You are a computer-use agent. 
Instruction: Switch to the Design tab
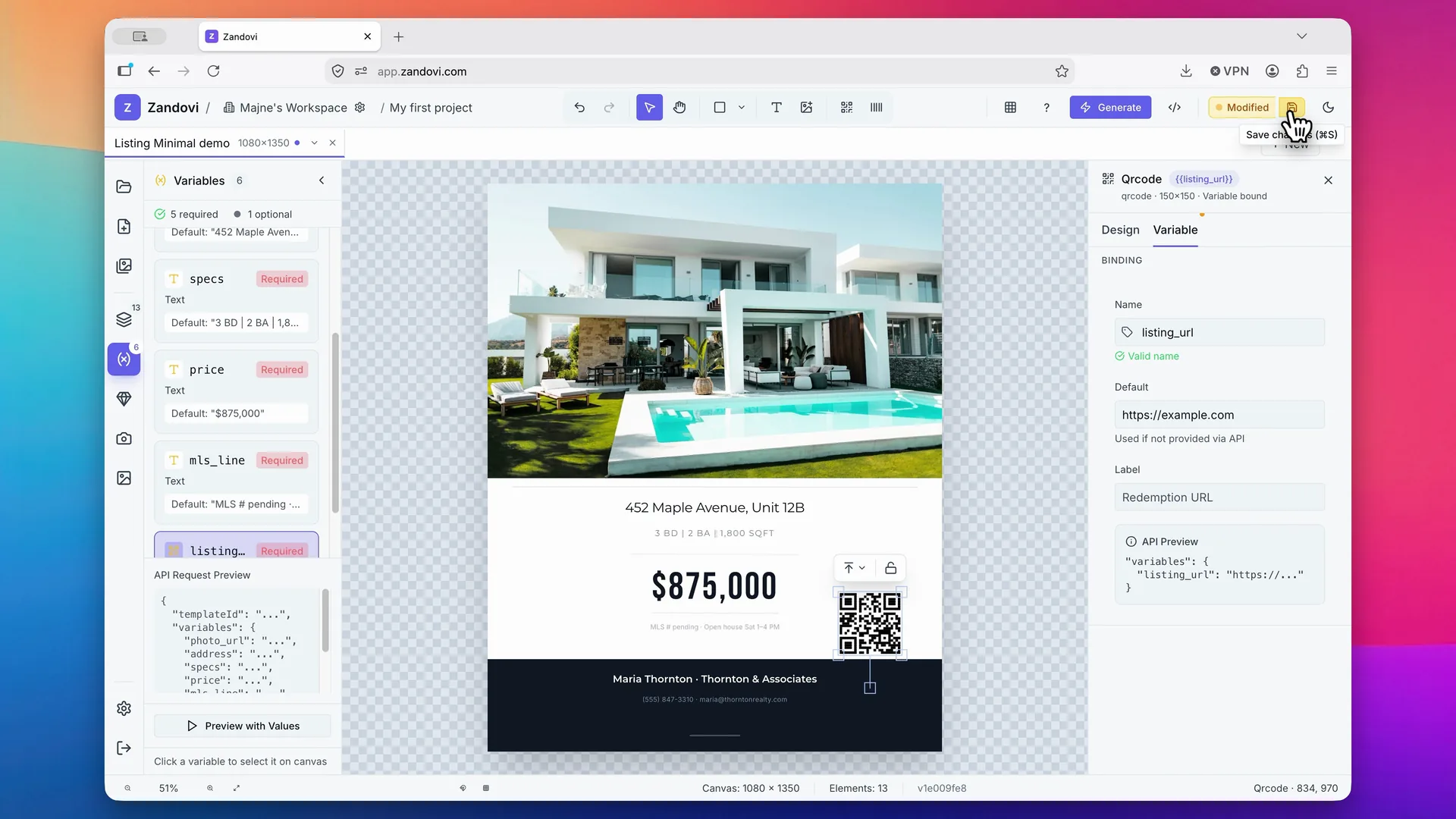(x=1120, y=230)
